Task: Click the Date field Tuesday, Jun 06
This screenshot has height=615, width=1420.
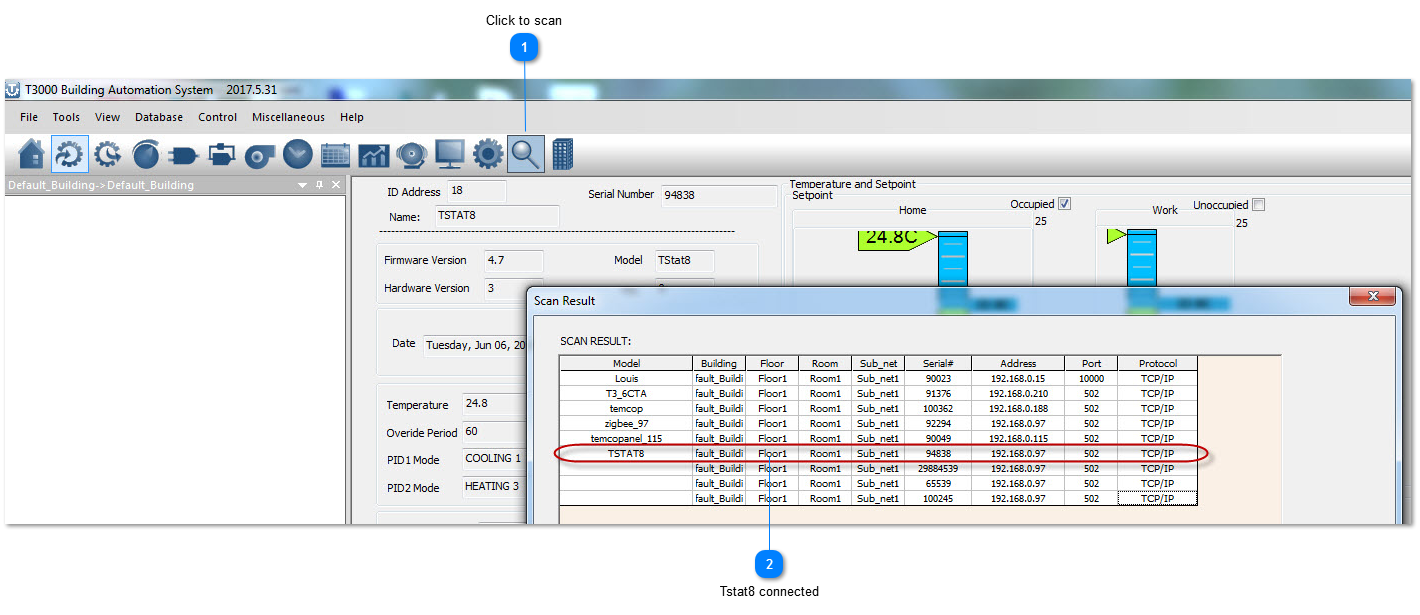Action: point(475,345)
